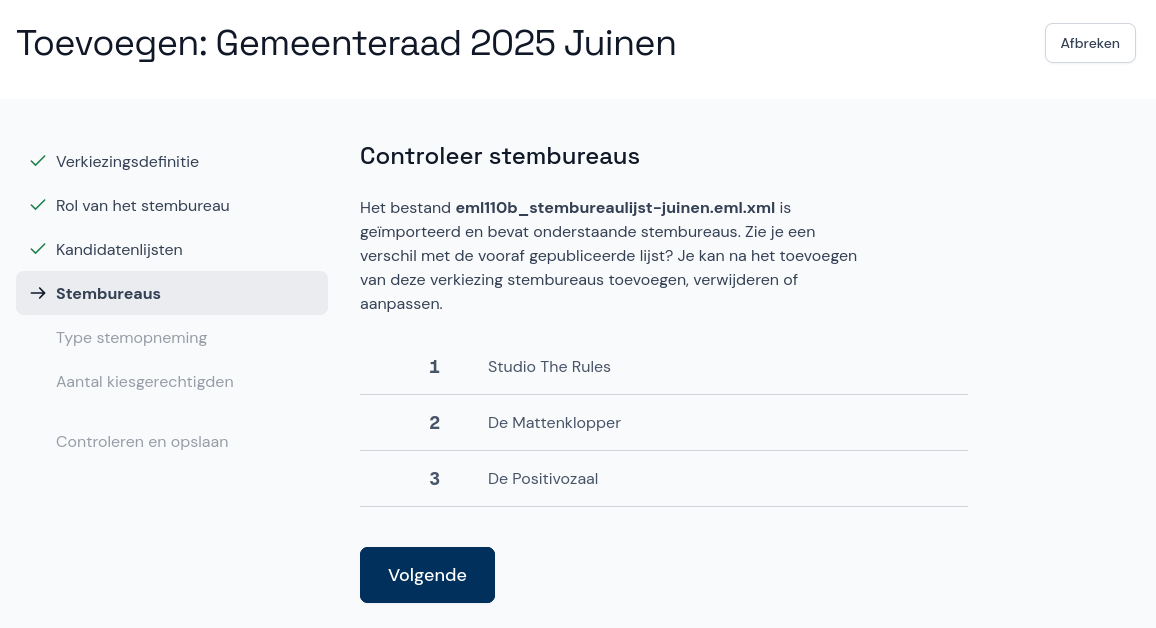1156x628 pixels.
Task: Open the Verkiezingsdefinitie step in the sidebar
Action: (x=127, y=161)
